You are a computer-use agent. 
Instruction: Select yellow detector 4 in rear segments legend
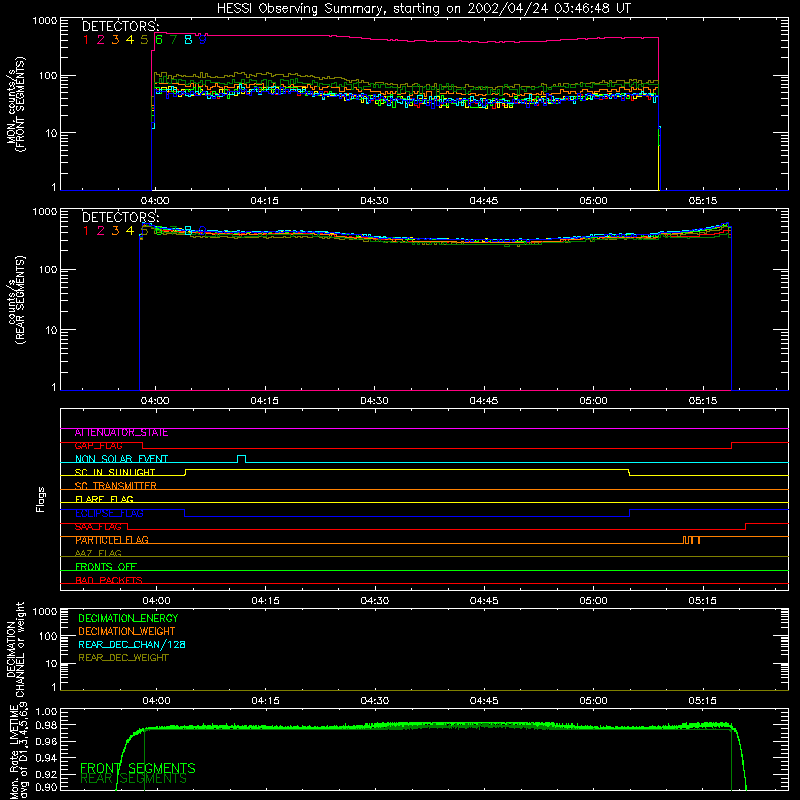point(130,231)
